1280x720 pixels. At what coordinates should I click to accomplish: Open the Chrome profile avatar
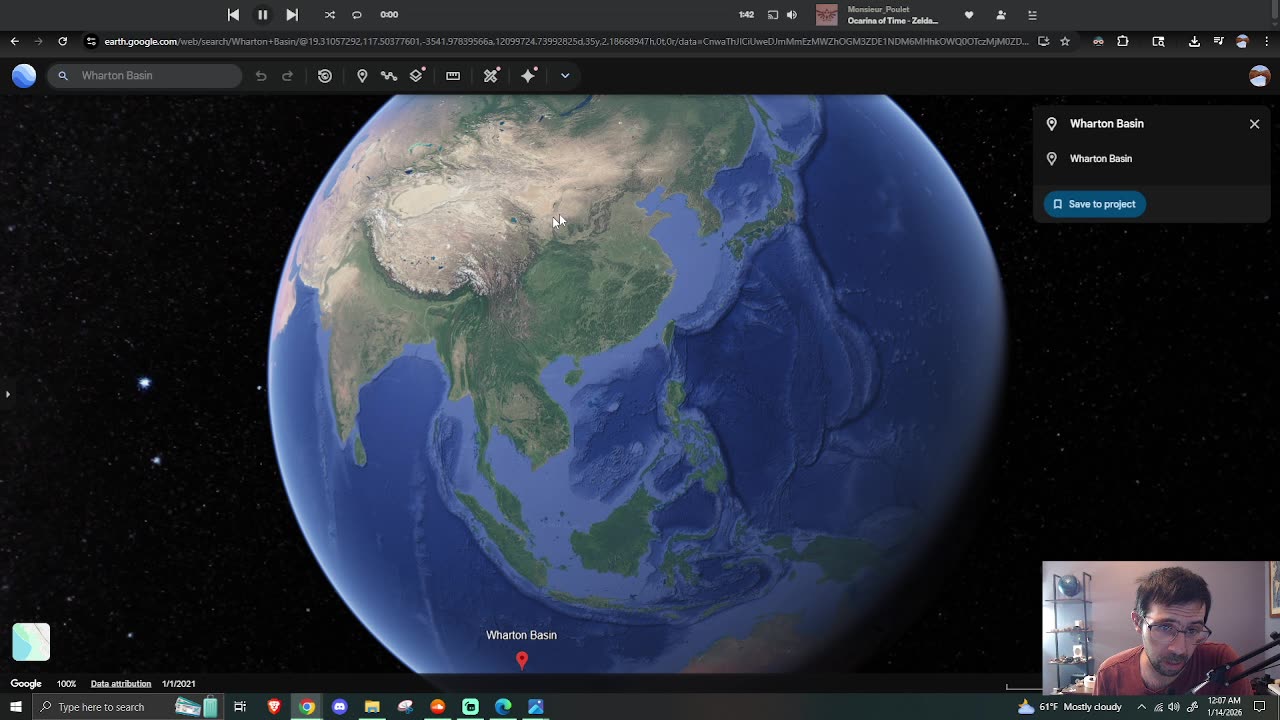click(x=1242, y=41)
